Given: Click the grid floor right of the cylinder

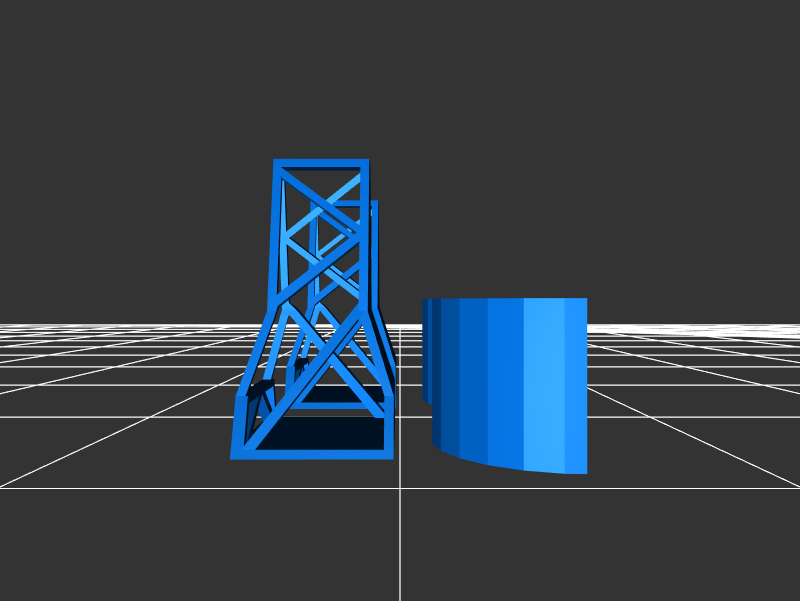Looking at the screenshot, I should click(x=680, y=400).
